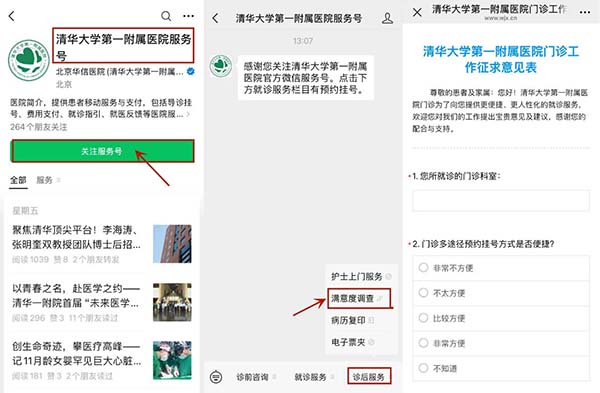Viewport: 600px width, 393px height.
Task: Open the account profile person icon in chat
Action: pyautogui.click(x=387, y=18)
